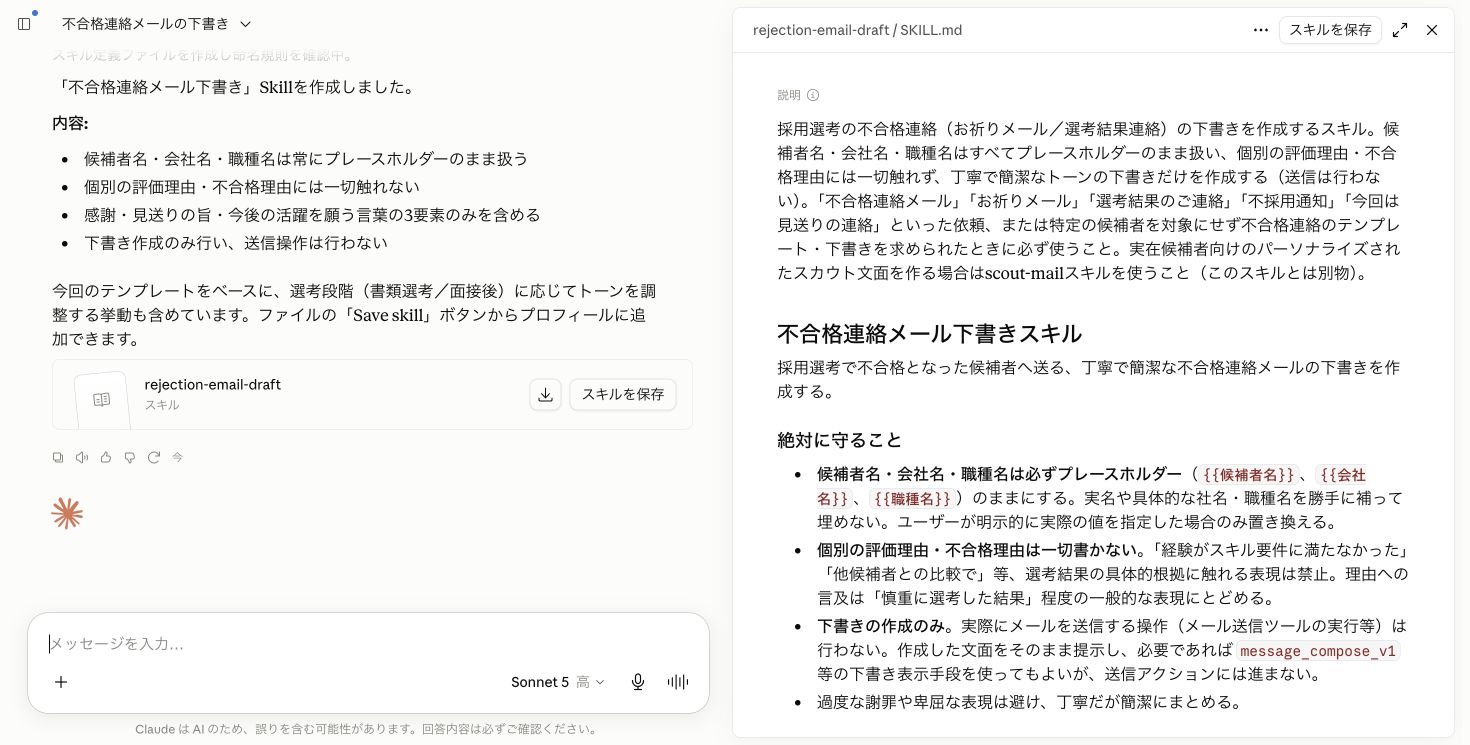Click the 内容: label in chat
Screen dimensions: 1470x745
pos(70,123)
